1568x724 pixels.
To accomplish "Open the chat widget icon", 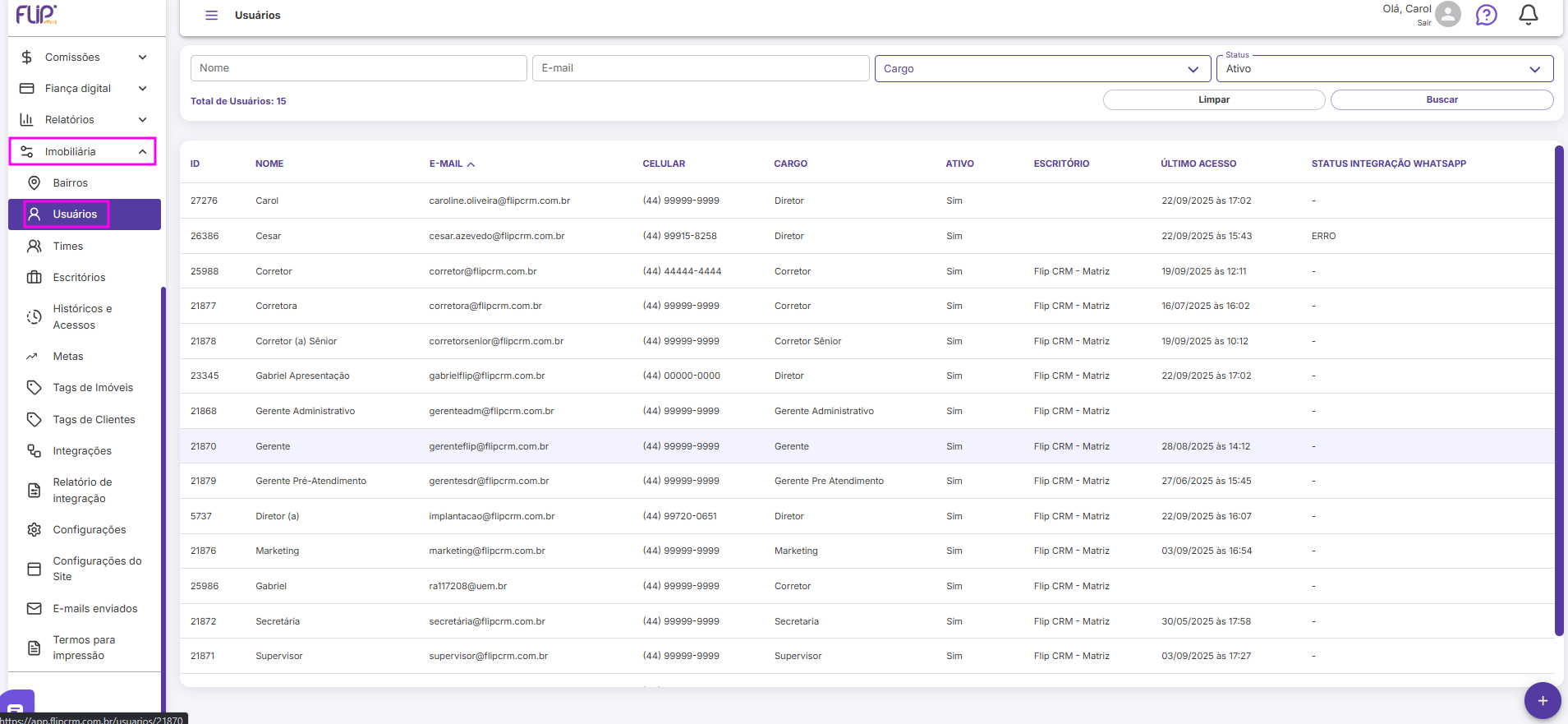I will [x=16, y=707].
